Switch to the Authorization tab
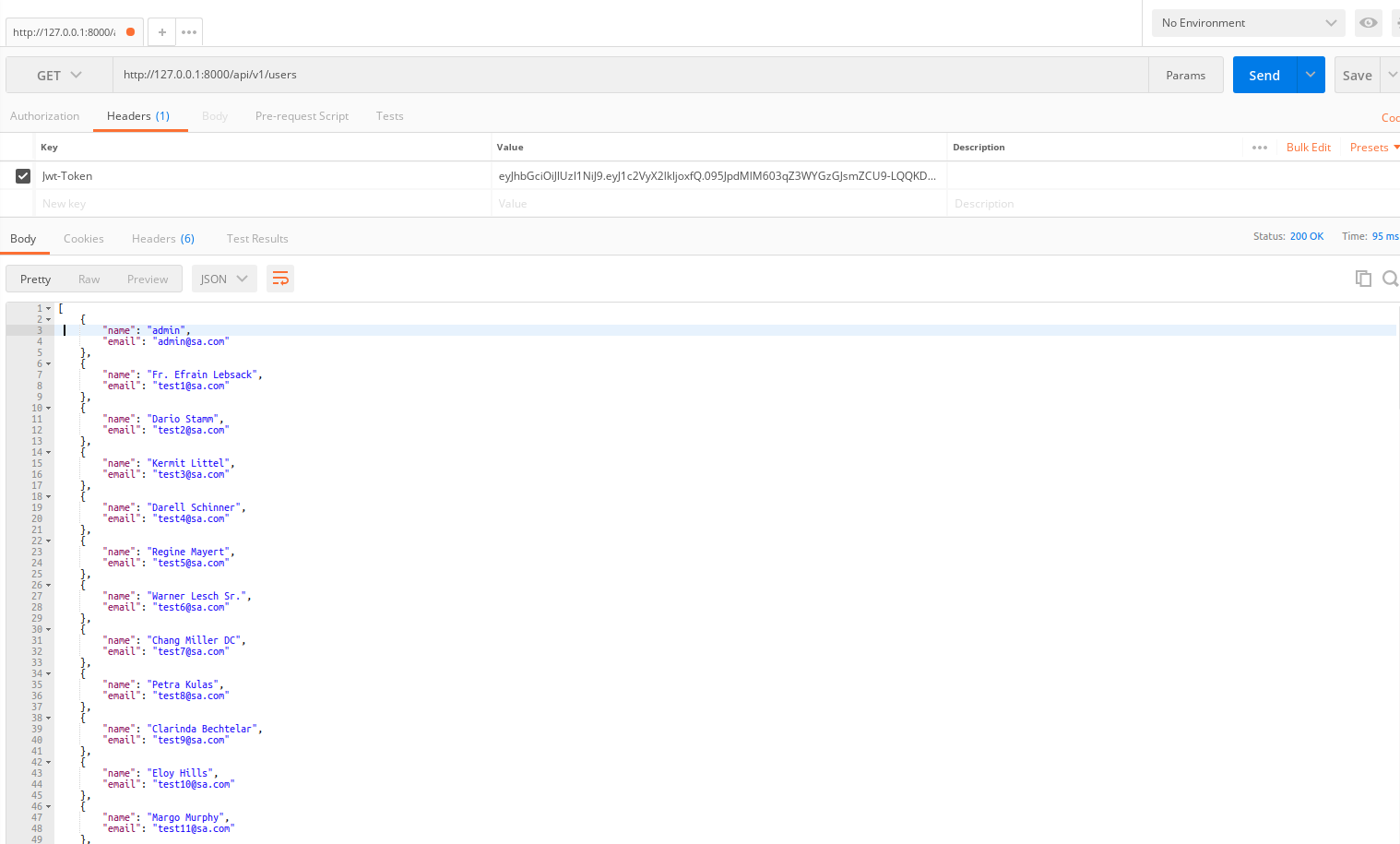 click(x=45, y=116)
